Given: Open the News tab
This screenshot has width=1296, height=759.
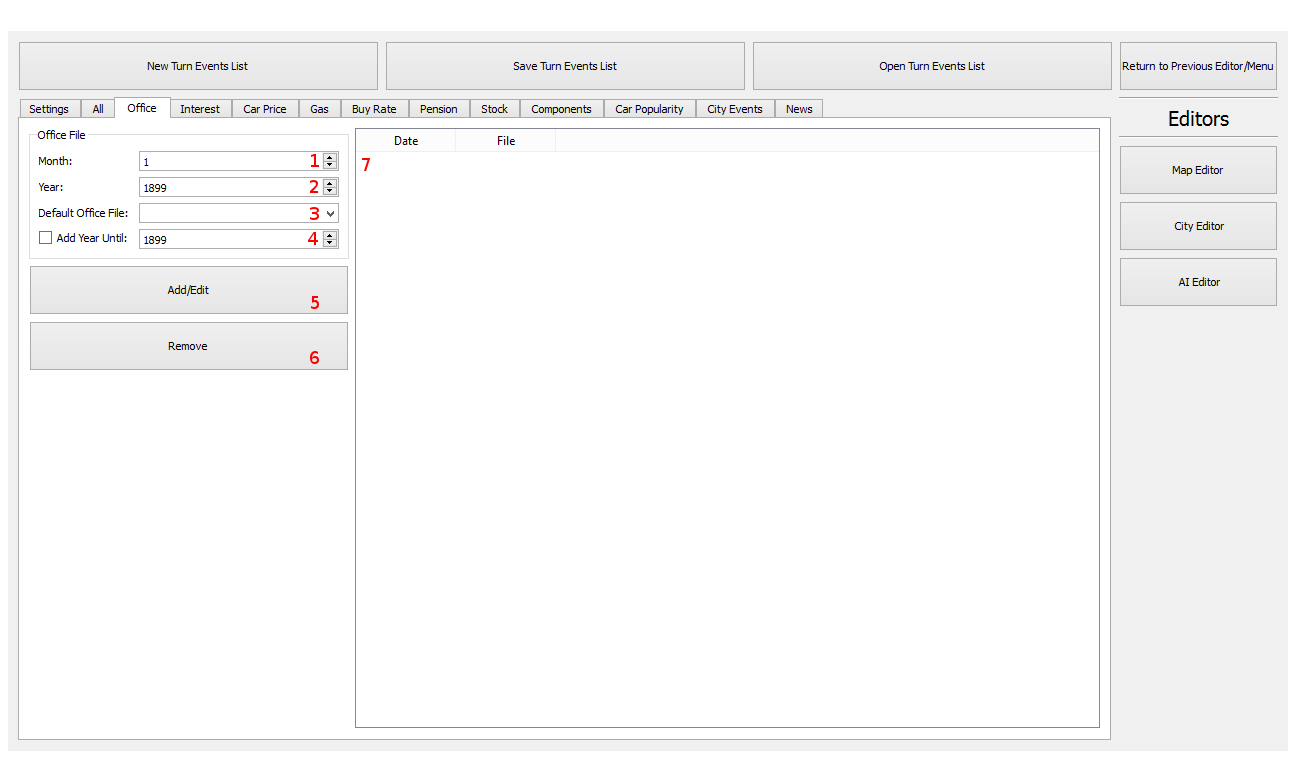Looking at the screenshot, I should click(x=798, y=109).
